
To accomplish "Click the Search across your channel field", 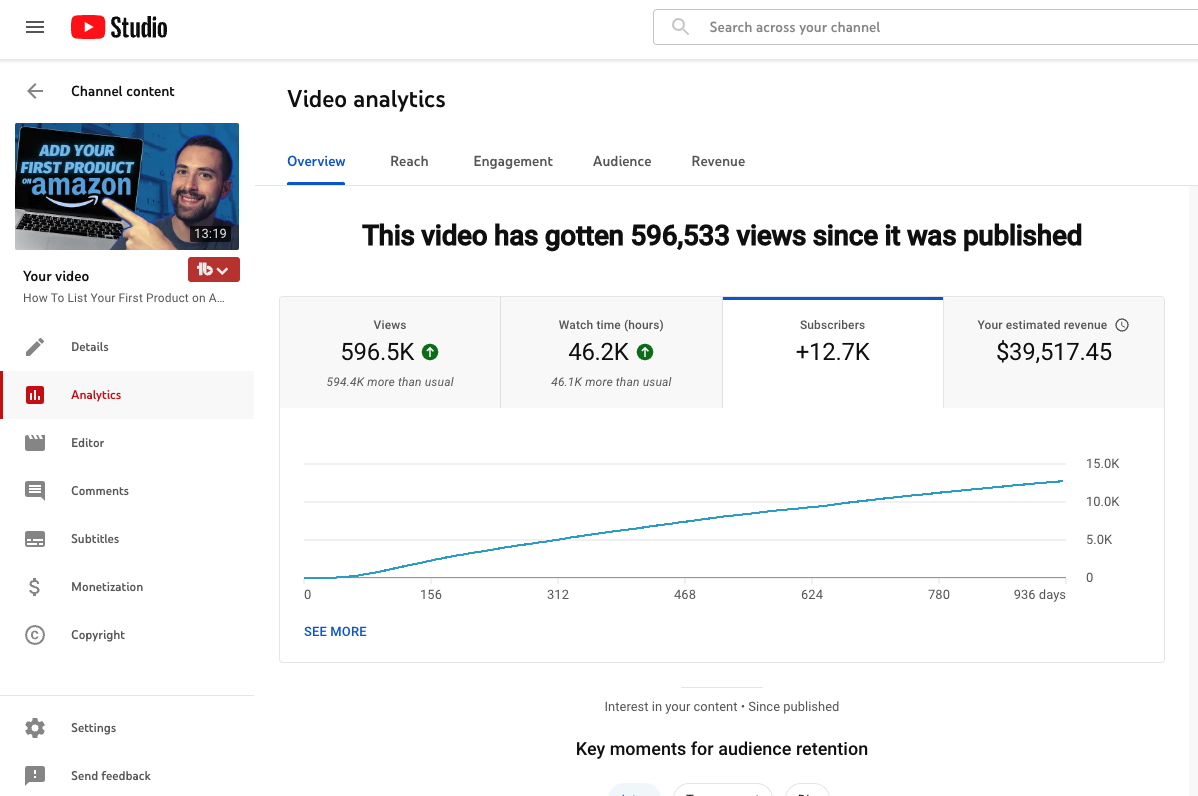I will (x=925, y=28).
